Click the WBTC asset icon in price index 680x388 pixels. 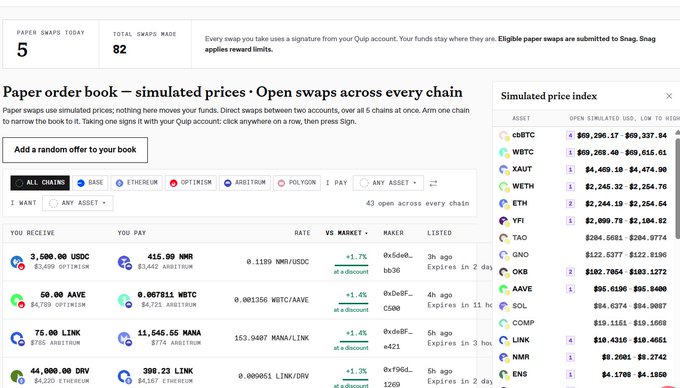pyautogui.click(x=504, y=153)
